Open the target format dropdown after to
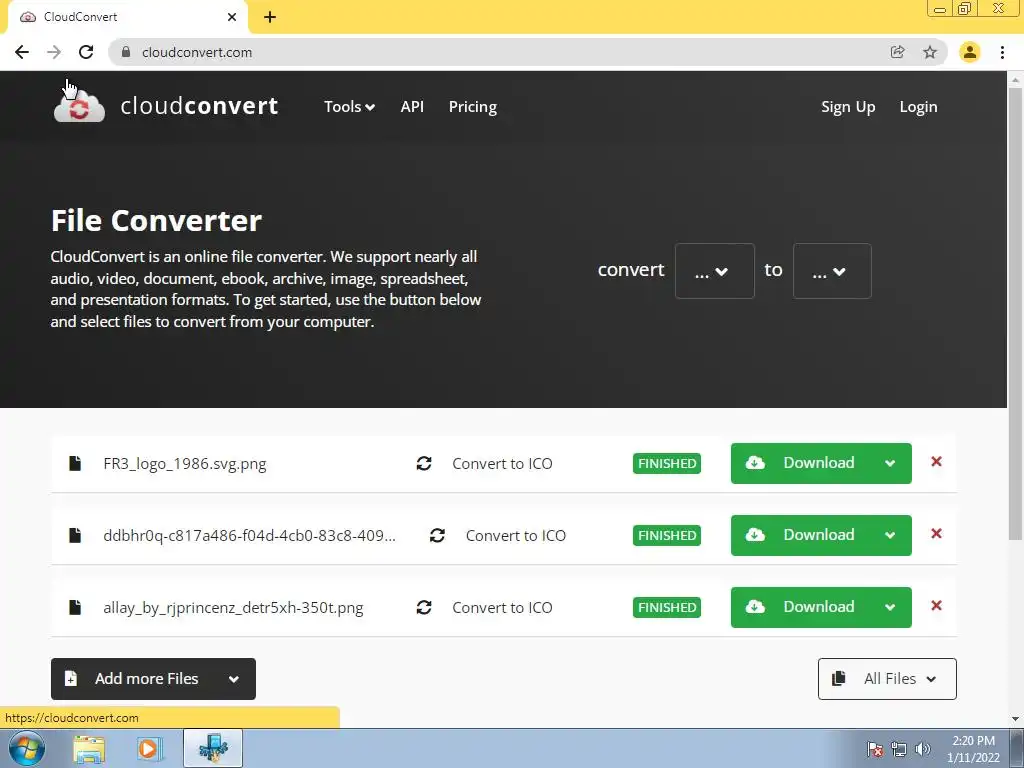This screenshot has height=768, width=1024. pyautogui.click(x=832, y=271)
